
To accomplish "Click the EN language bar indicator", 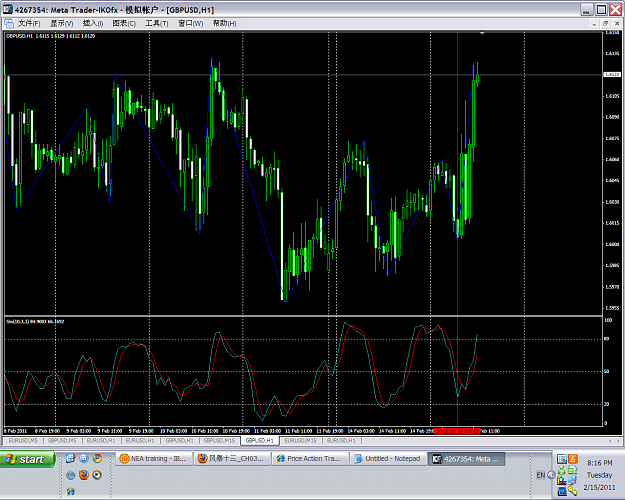I will (x=540, y=475).
